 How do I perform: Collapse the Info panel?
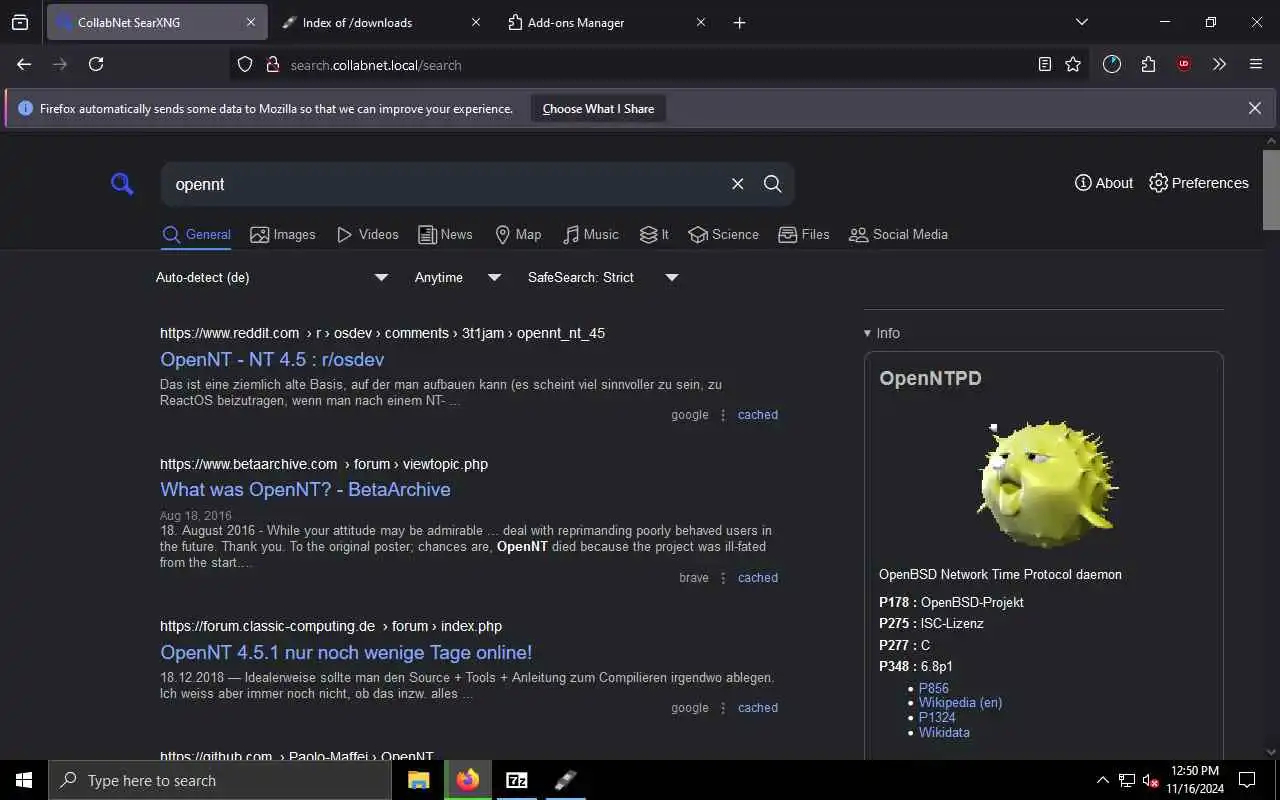tap(882, 333)
